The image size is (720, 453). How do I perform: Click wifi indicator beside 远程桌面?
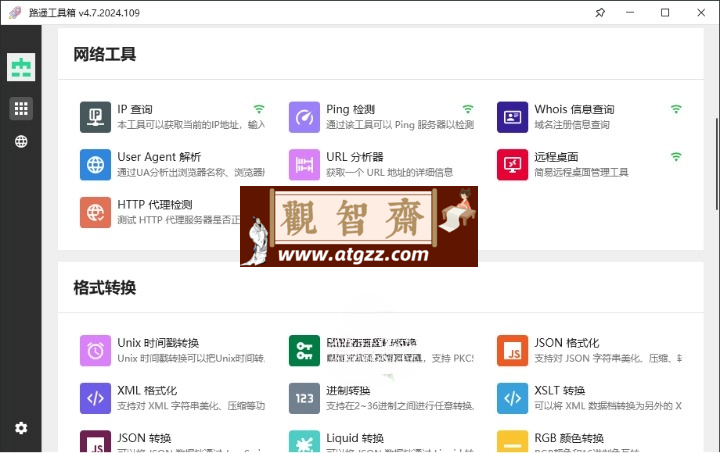tap(676, 157)
